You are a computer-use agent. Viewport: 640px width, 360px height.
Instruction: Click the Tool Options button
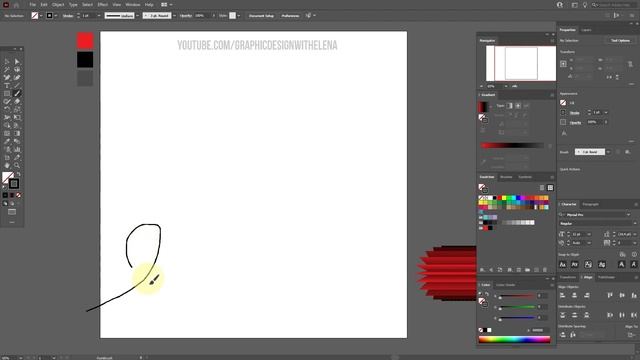[x=620, y=40]
